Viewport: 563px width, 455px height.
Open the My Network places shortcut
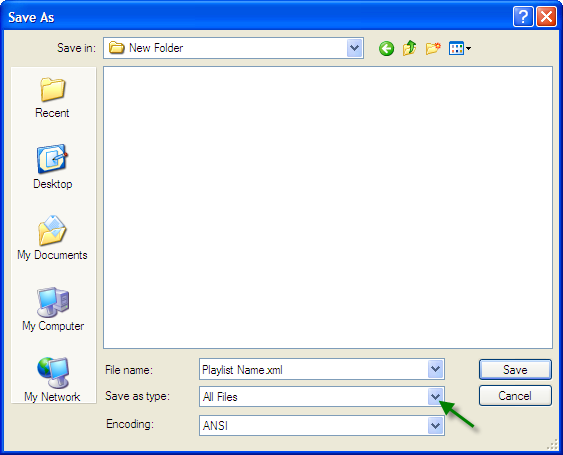52,379
